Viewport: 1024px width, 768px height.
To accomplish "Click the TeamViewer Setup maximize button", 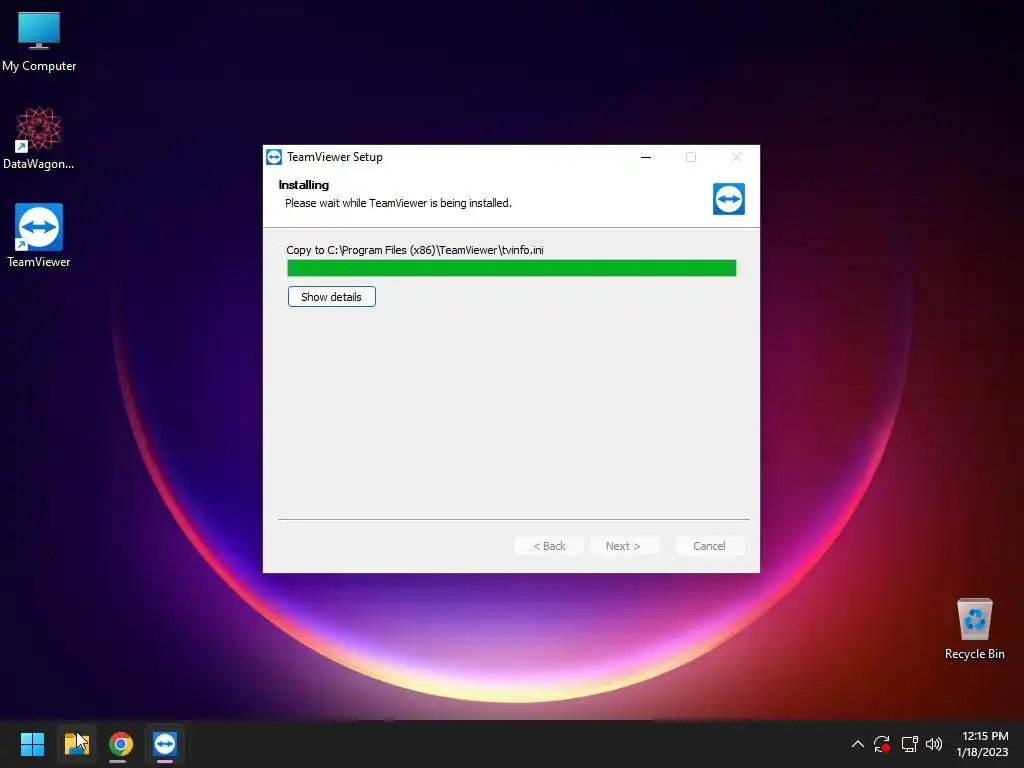I will point(691,157).
